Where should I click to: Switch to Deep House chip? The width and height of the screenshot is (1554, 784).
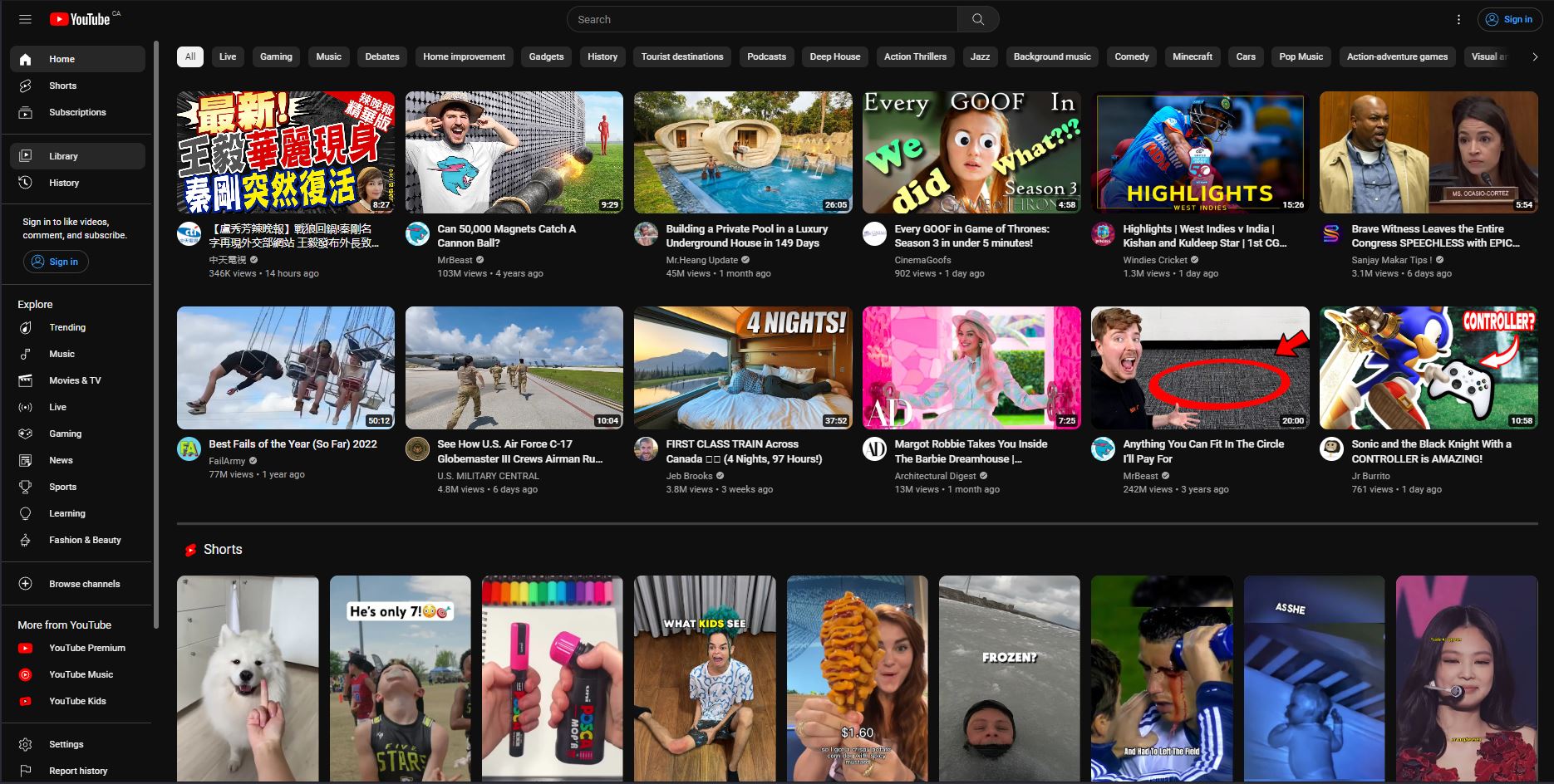click(x=835, y=56)
